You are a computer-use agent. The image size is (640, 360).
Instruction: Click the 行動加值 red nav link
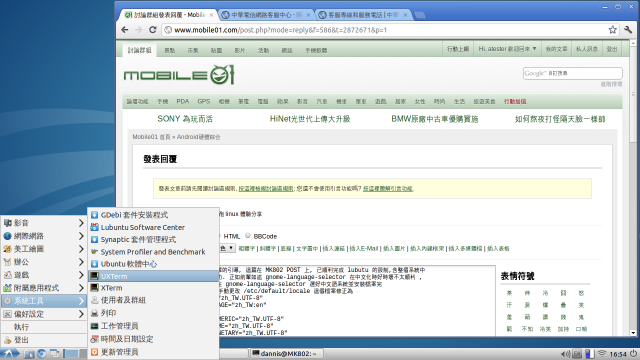pyautogui.click(x=515, y=102)
